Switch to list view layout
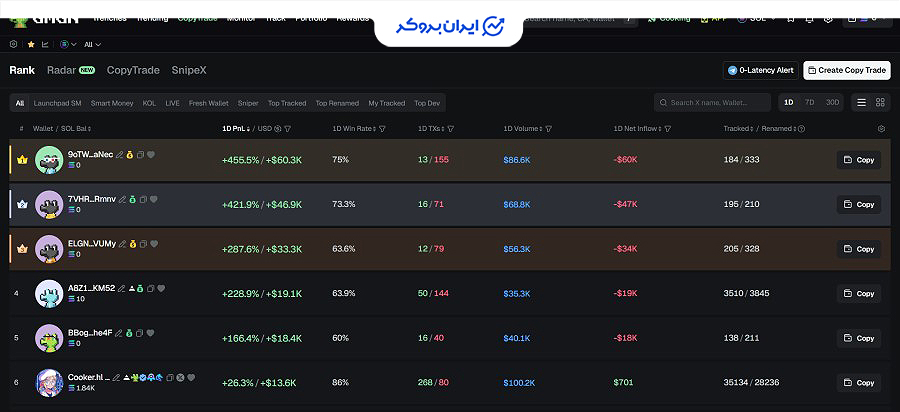Viewport: 900px width, 412px height. tap(862, 103)
